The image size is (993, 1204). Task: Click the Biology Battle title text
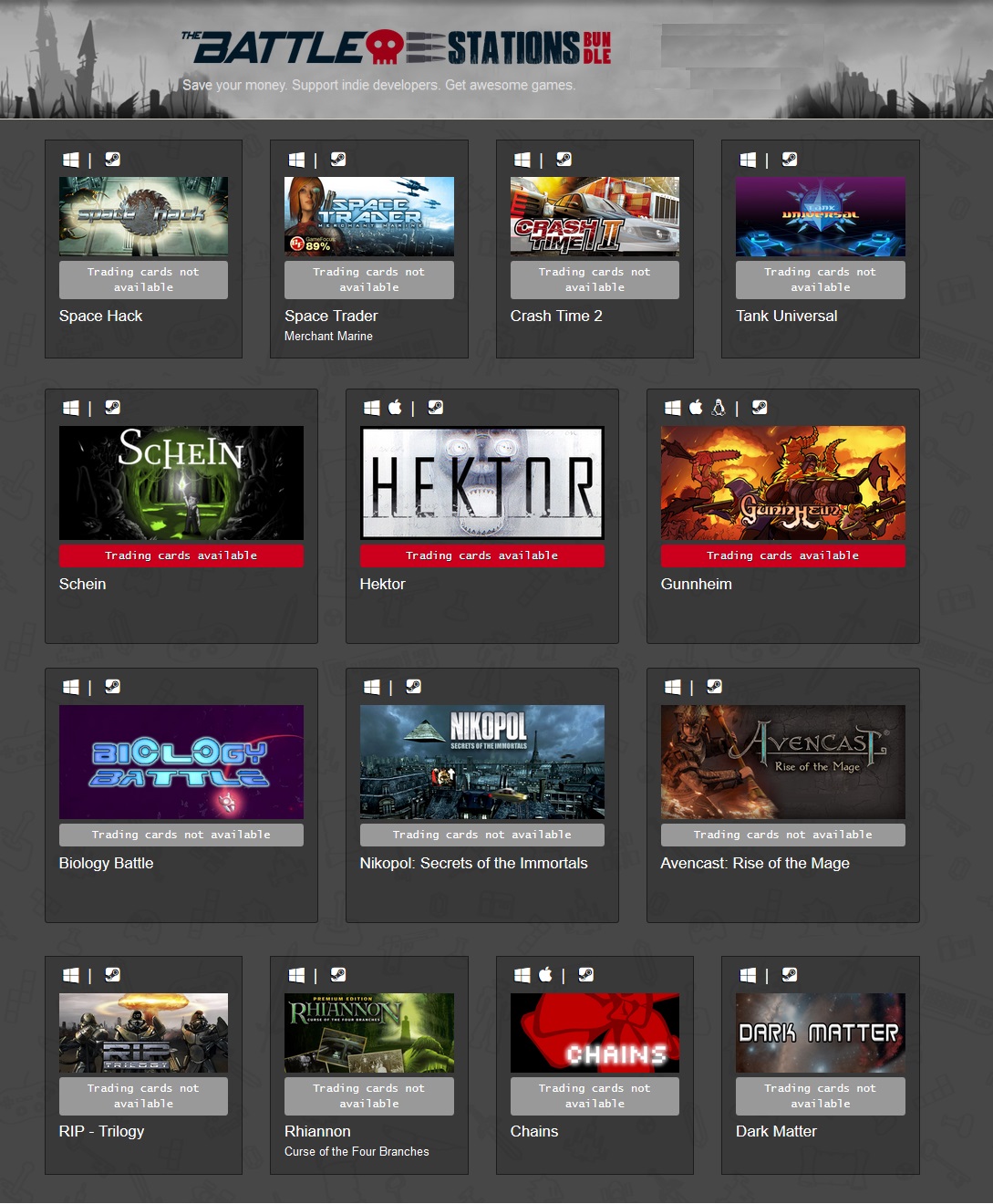click(x=107, y=863)
